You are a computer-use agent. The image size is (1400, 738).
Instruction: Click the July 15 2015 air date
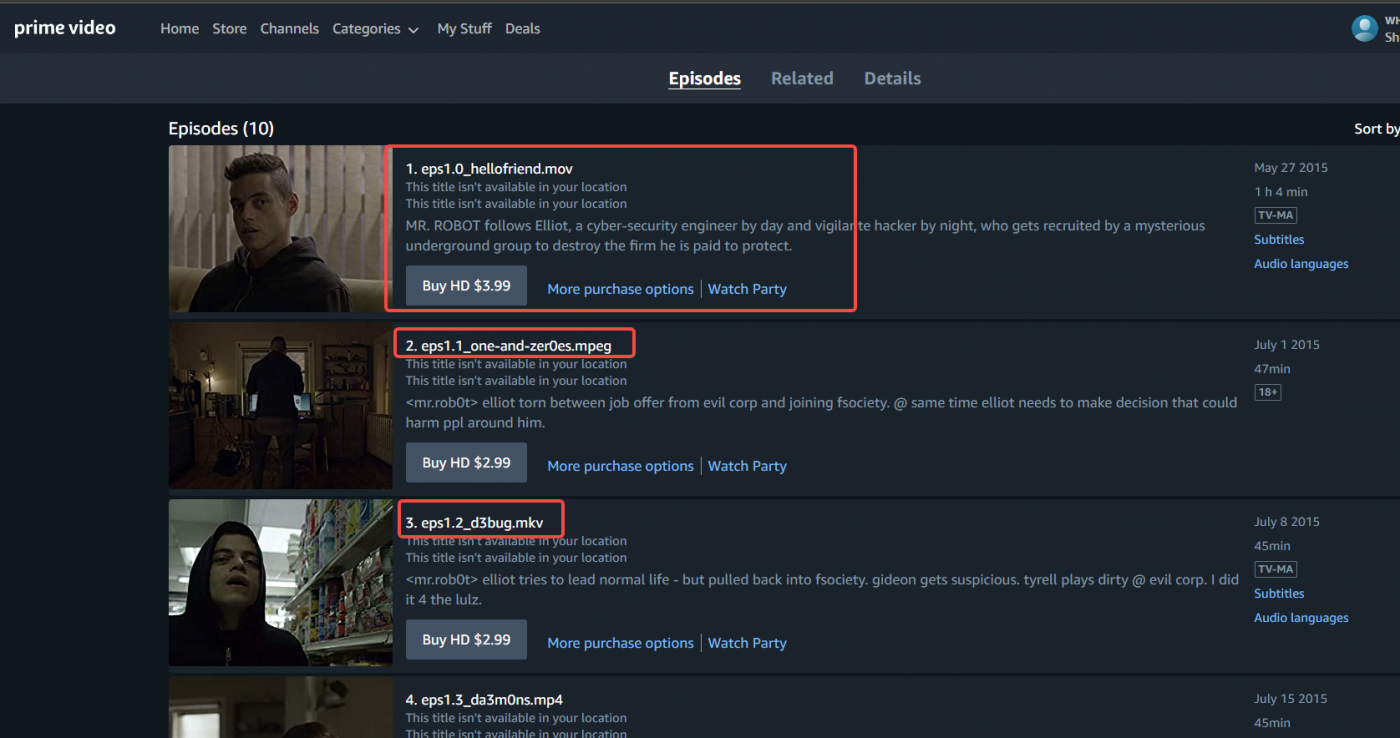tap(1290, 699)
